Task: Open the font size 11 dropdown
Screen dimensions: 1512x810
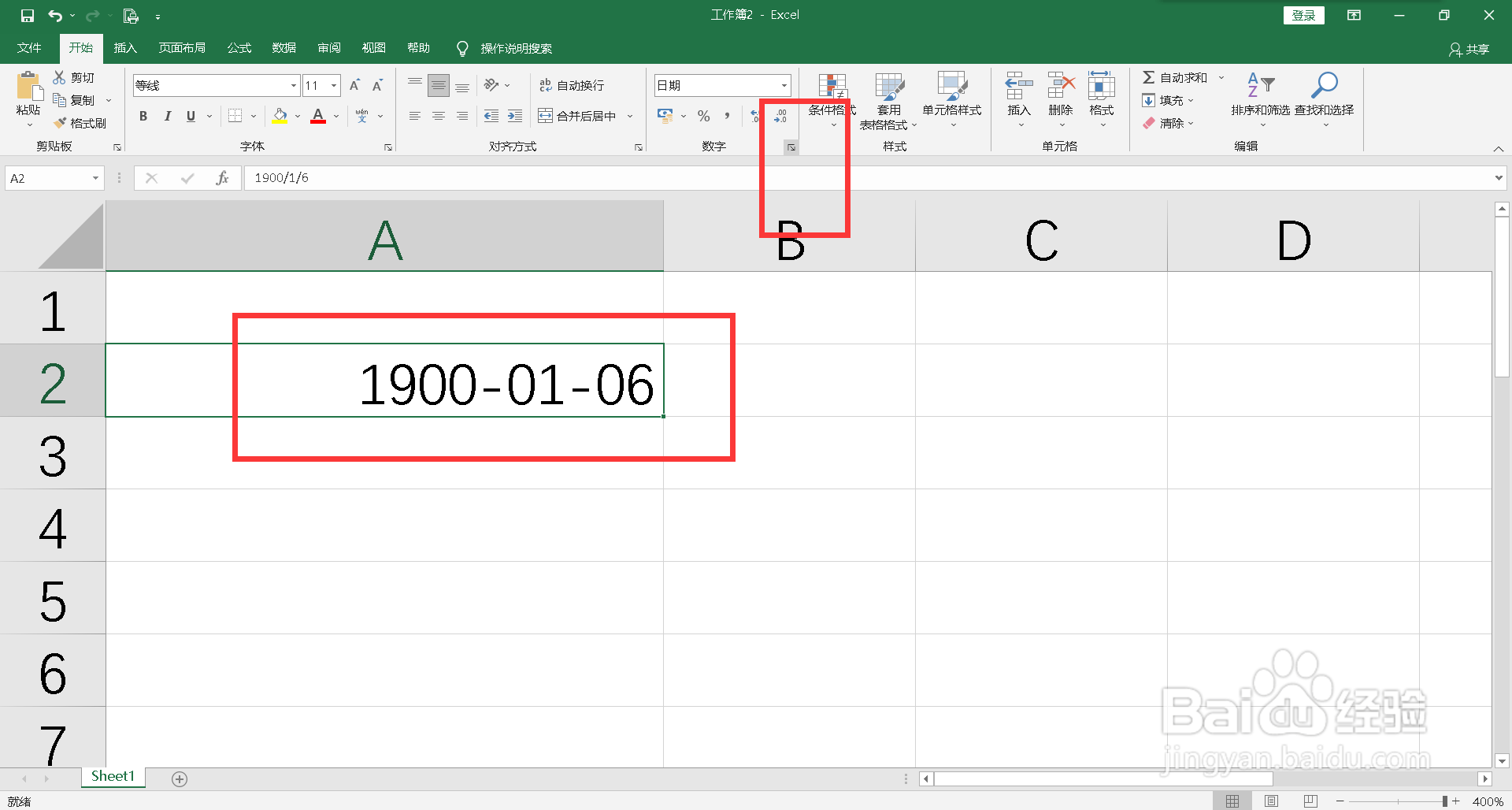Action: coord(335,85)
